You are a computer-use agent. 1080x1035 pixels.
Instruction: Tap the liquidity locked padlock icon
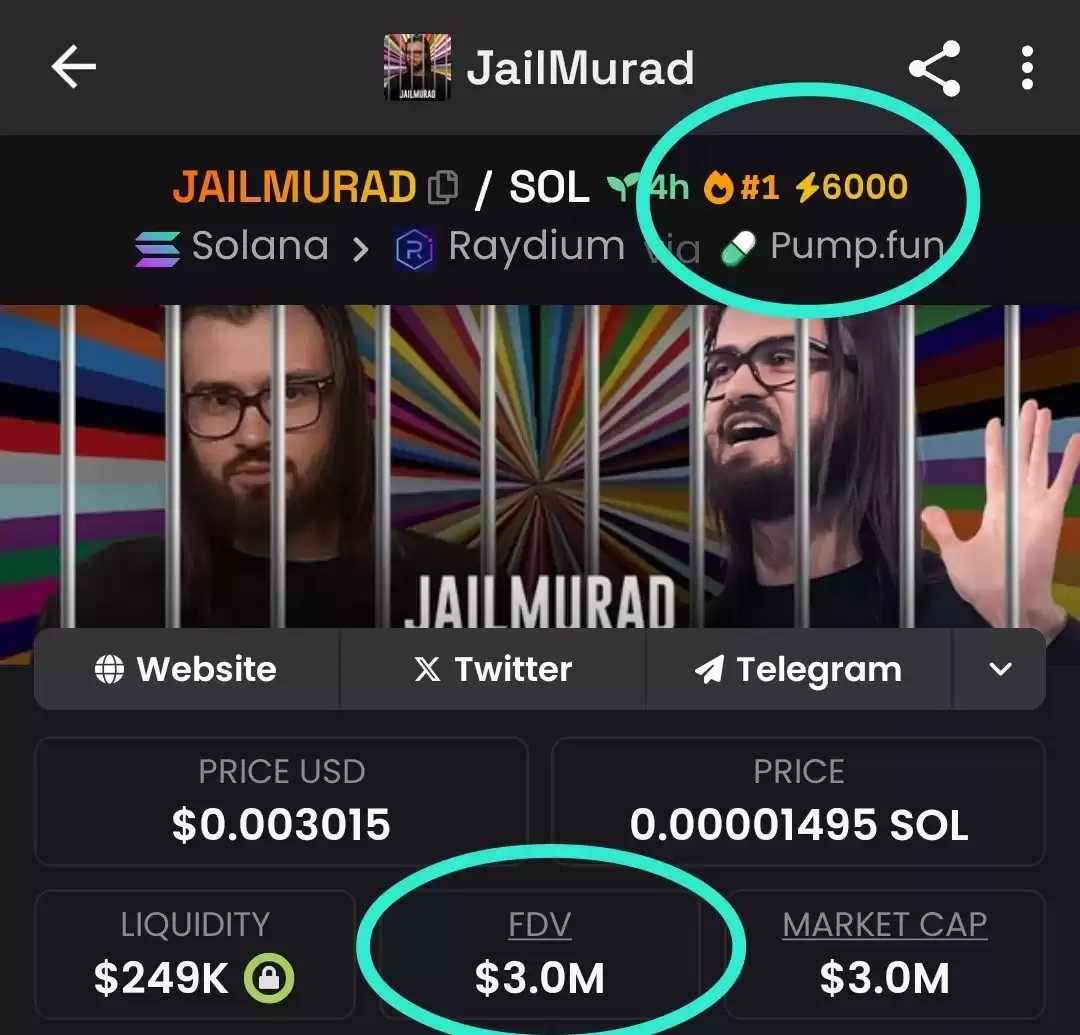coord(269,977)
